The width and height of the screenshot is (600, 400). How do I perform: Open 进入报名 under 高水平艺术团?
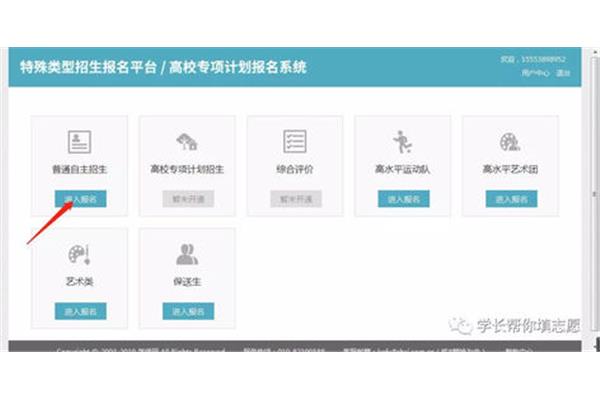[512, 199]
